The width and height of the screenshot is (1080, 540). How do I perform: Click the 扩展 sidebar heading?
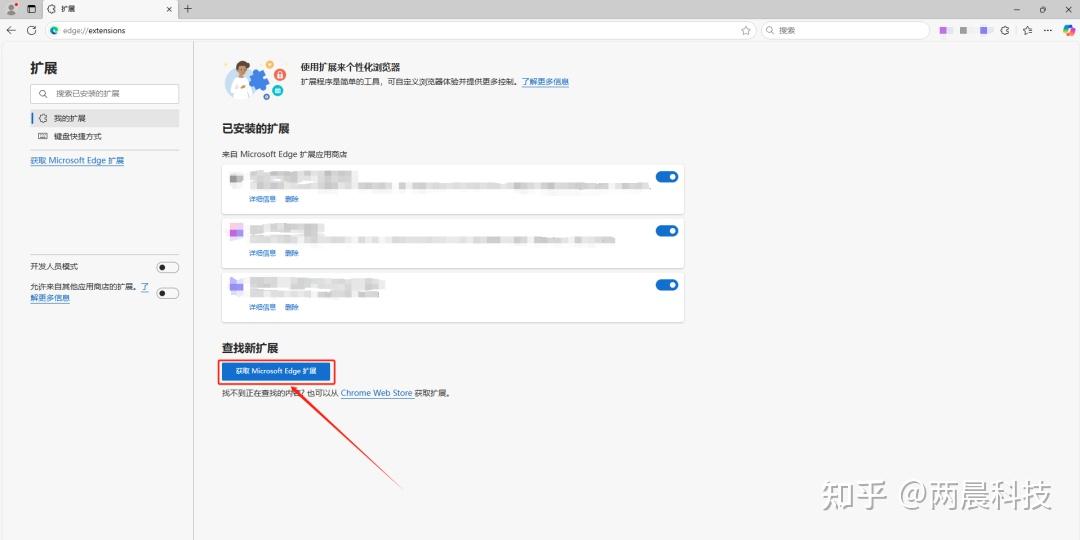click(43, 68)
